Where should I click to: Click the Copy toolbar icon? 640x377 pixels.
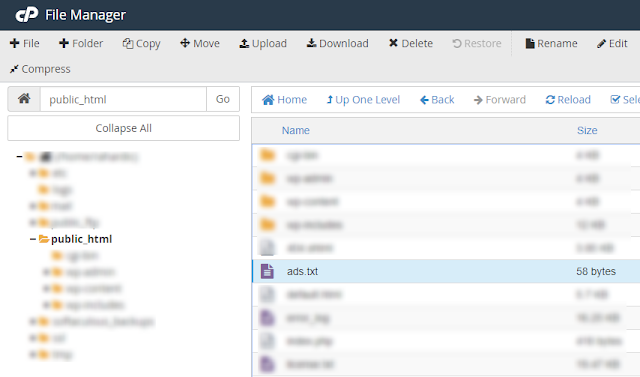click(128, 43)
